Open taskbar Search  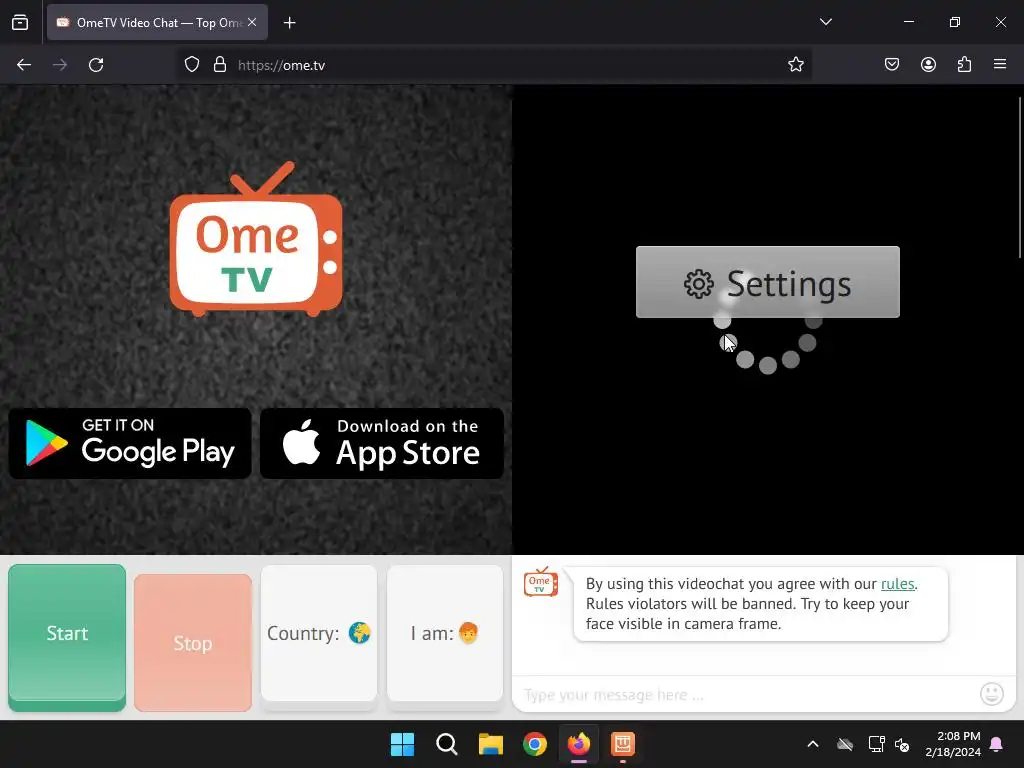(x=447, y=744)
